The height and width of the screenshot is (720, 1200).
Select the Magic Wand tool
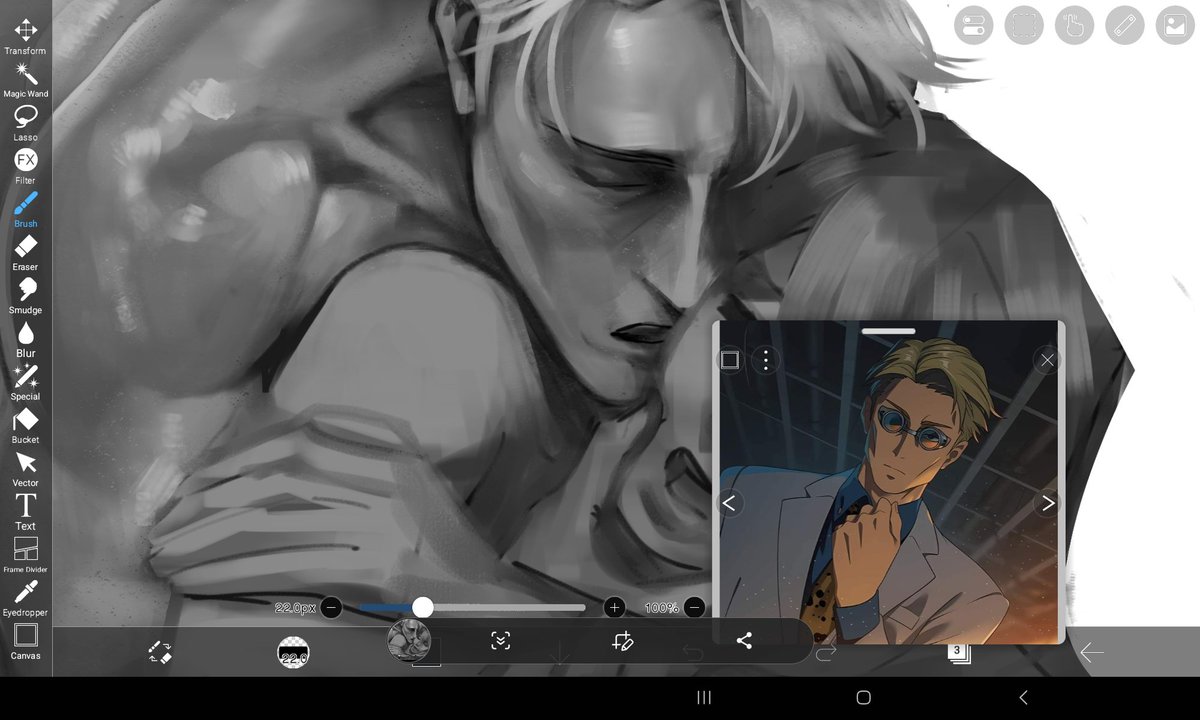pyautogui.click(x=25, y=80)
